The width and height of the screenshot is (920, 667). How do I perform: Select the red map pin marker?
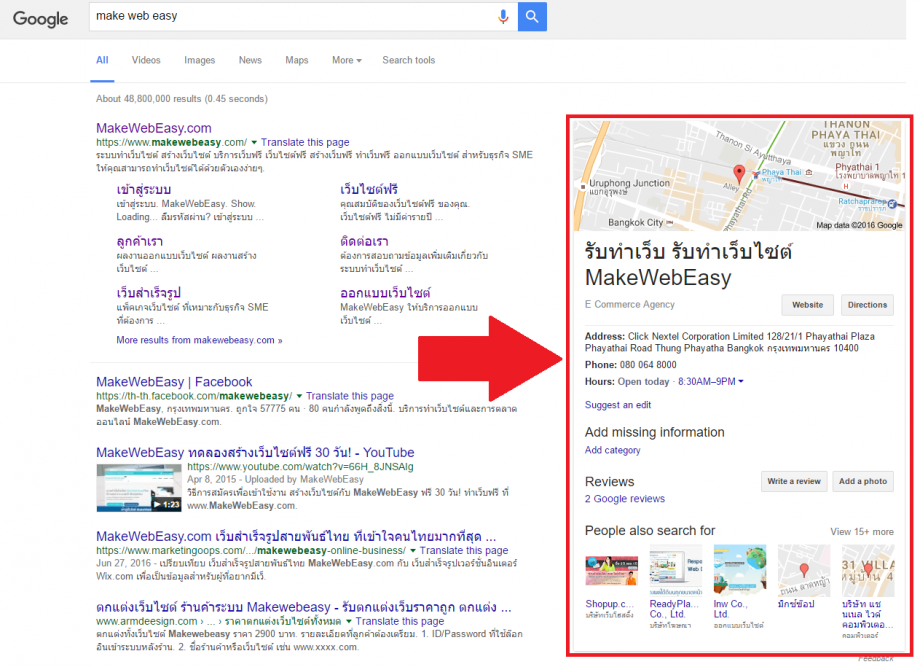(x=739, y=172)
